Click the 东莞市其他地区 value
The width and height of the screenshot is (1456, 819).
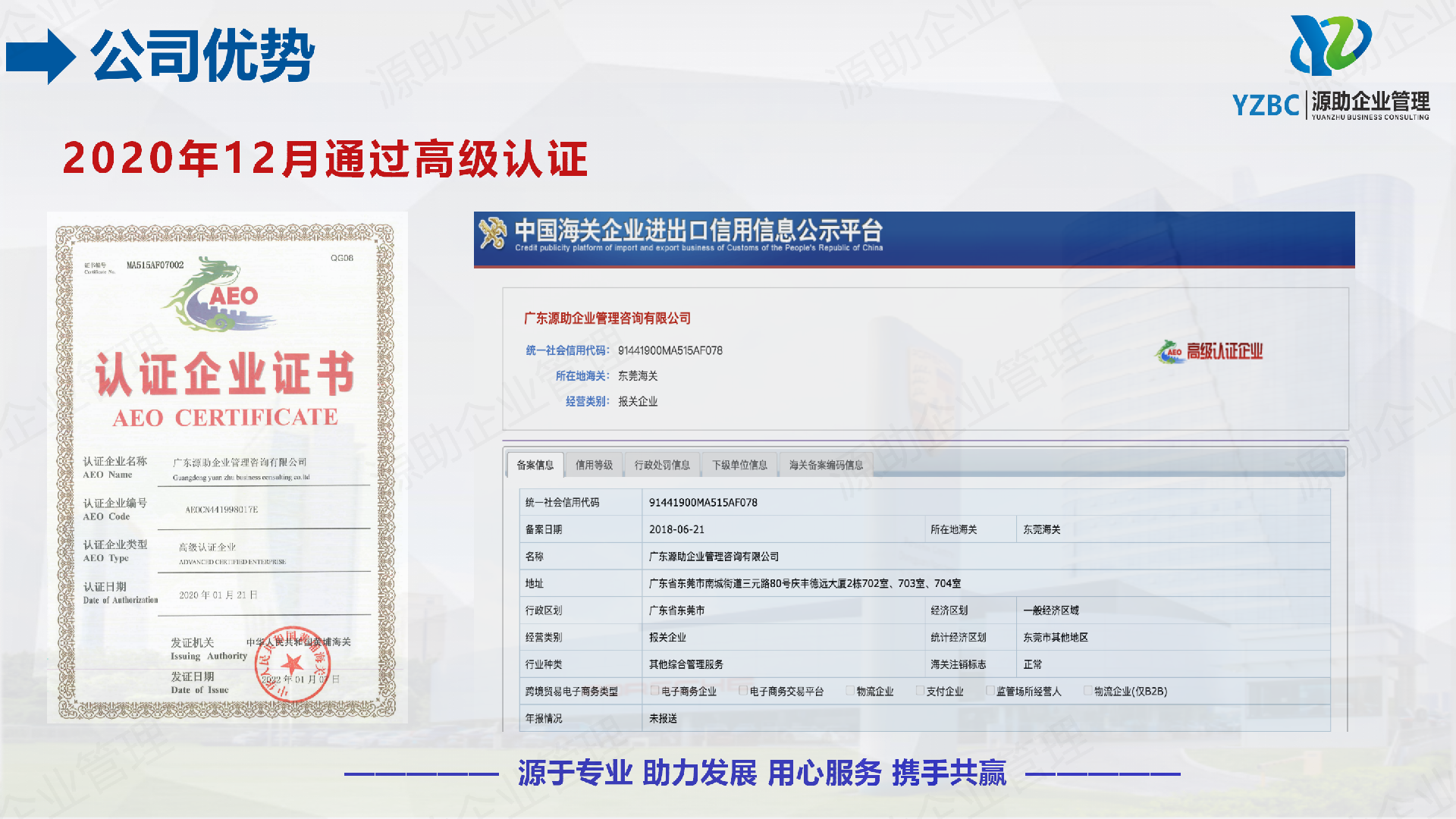(x=1056, y=637)
